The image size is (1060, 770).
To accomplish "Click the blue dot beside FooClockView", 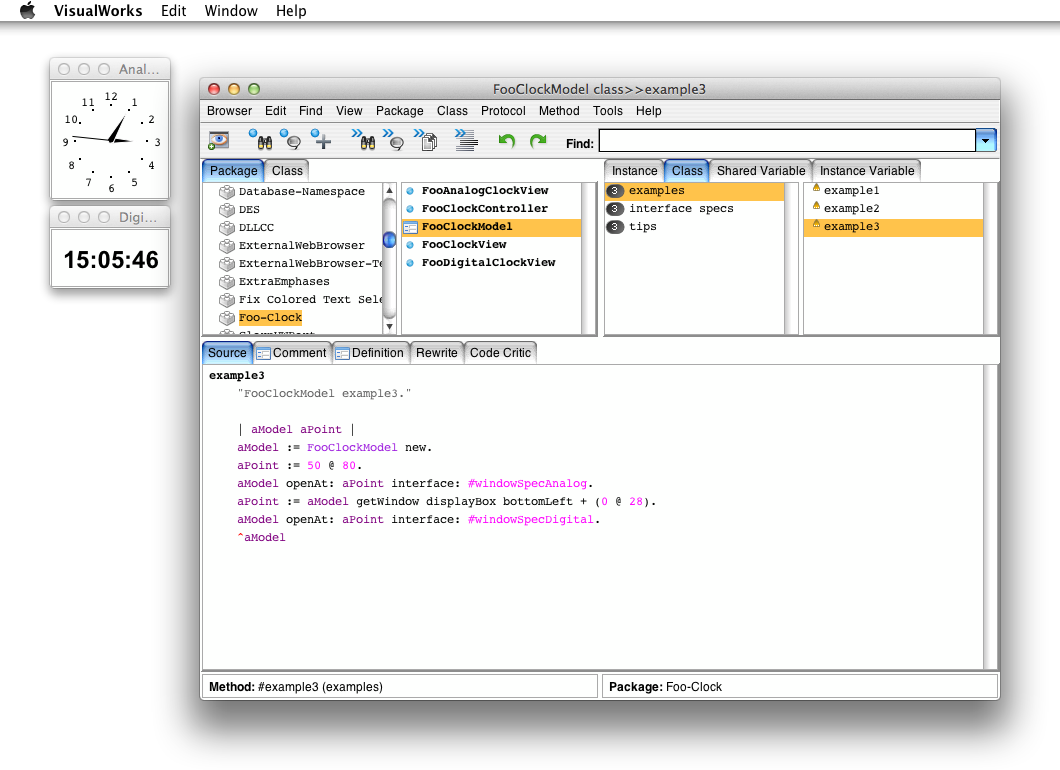I will click(x=410, y=245).
